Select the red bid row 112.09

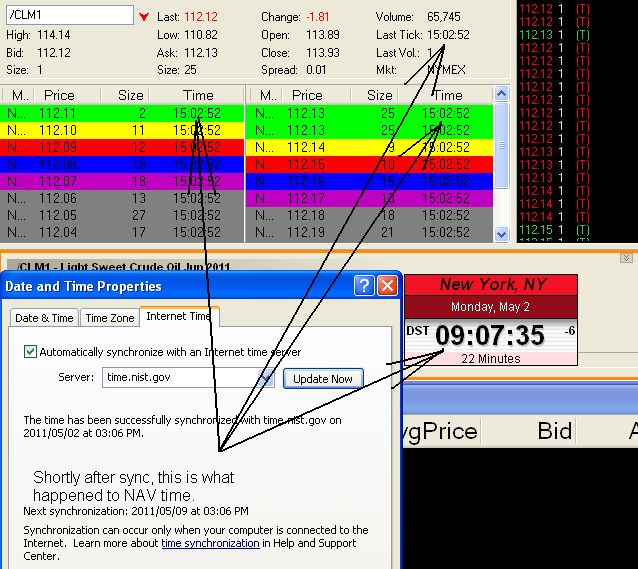click(122, 147)
